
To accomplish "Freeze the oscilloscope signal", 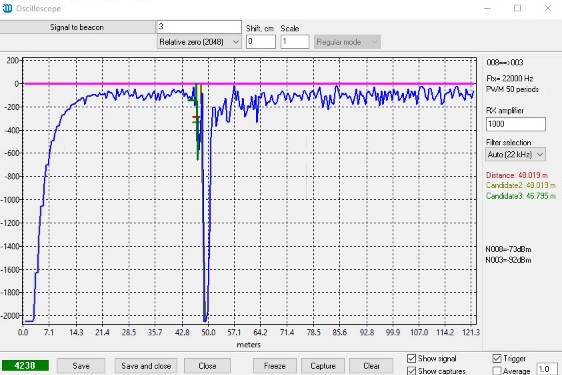I will [275, 366].
